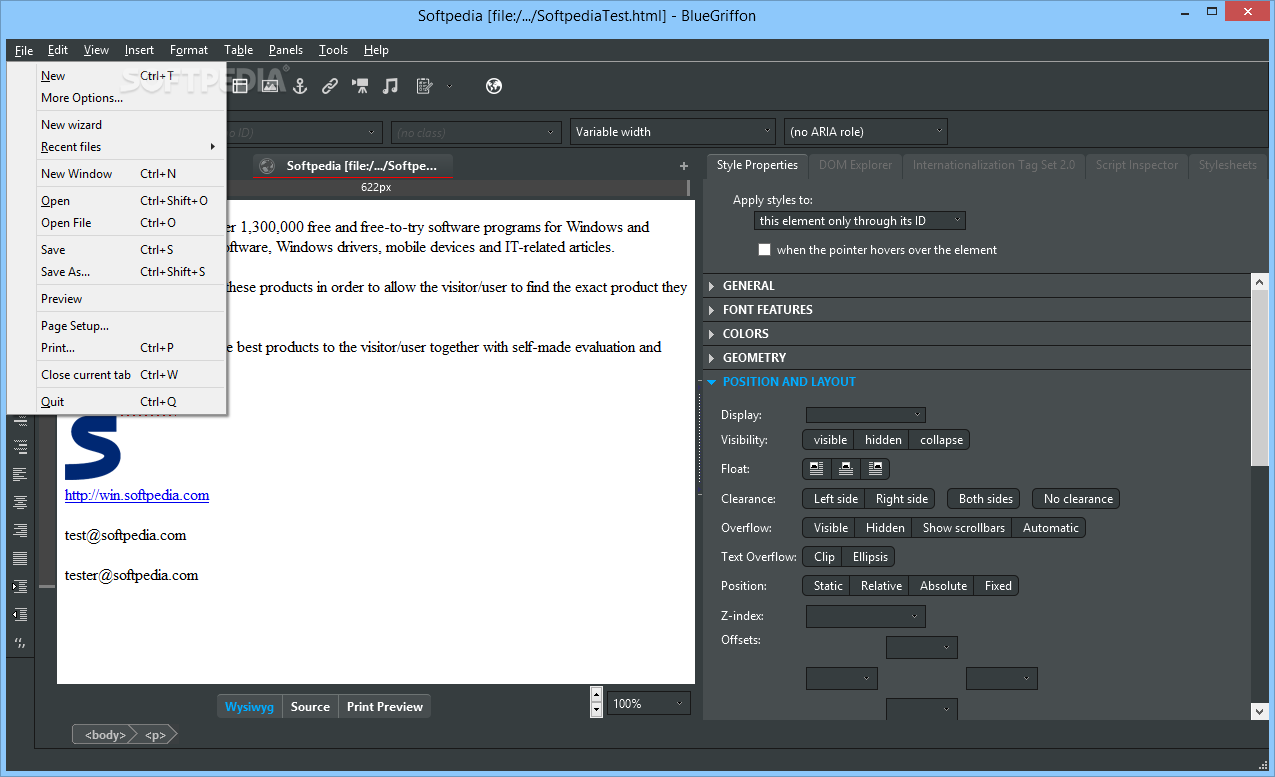The height and width of the screenshot is (777, 1275).
Task: Click the decrease indent icon in sidebar
Action: (19, 614)
